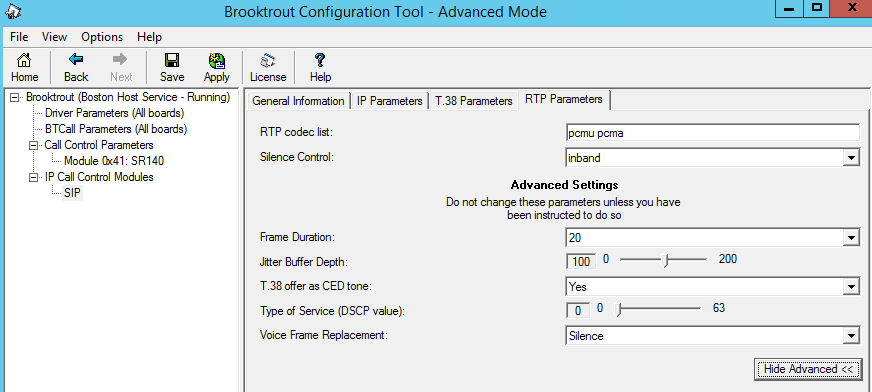The image size is (872, 392).
Task: Switch to the IP Parameters tab
Action: (x=389, y=101)
